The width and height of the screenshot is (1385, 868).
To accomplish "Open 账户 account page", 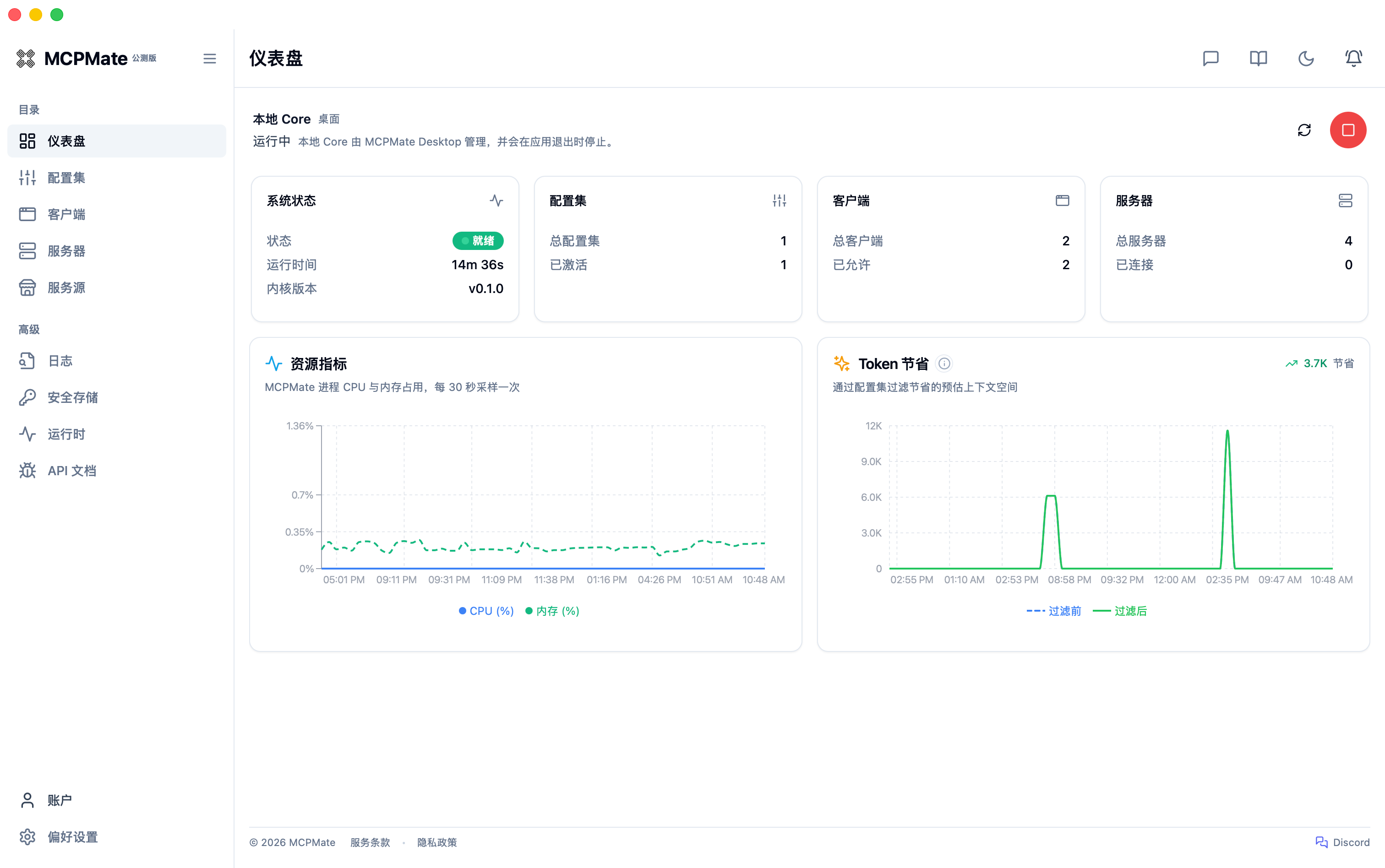I will (117, 800).
